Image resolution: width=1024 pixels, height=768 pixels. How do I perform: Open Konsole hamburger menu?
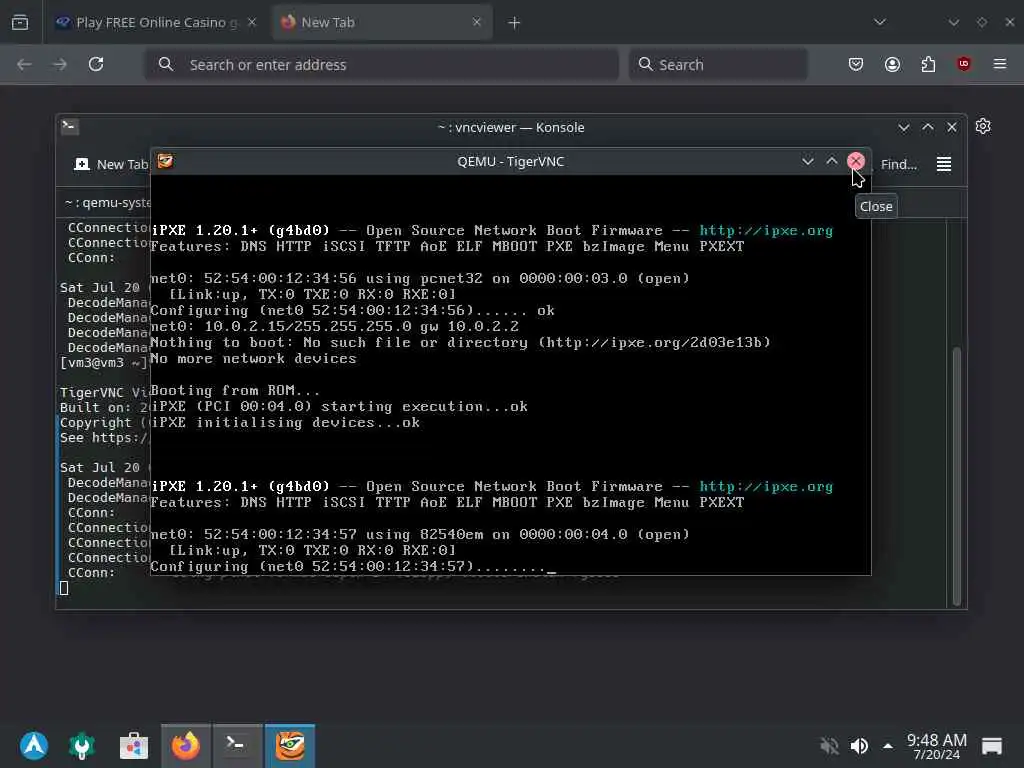pos(944,165)
